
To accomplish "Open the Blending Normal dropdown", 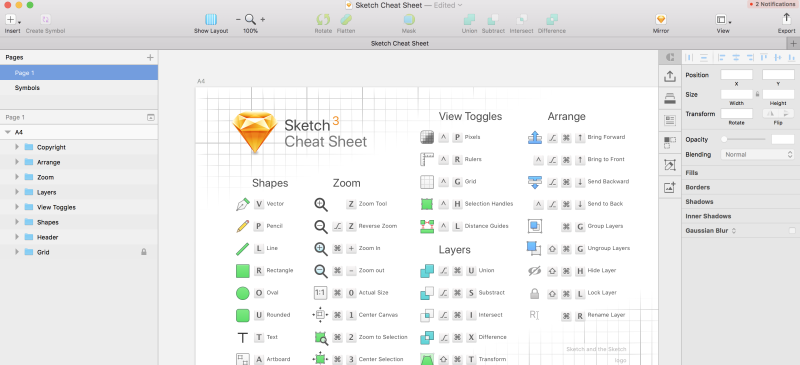I will click(x=757, y=154).
